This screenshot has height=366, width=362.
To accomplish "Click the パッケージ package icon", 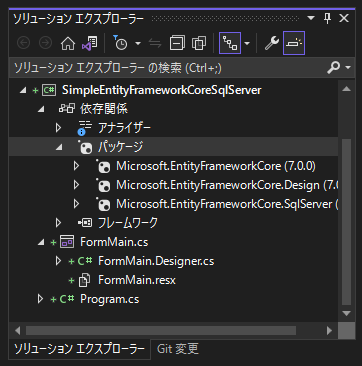I will (85, 147).
